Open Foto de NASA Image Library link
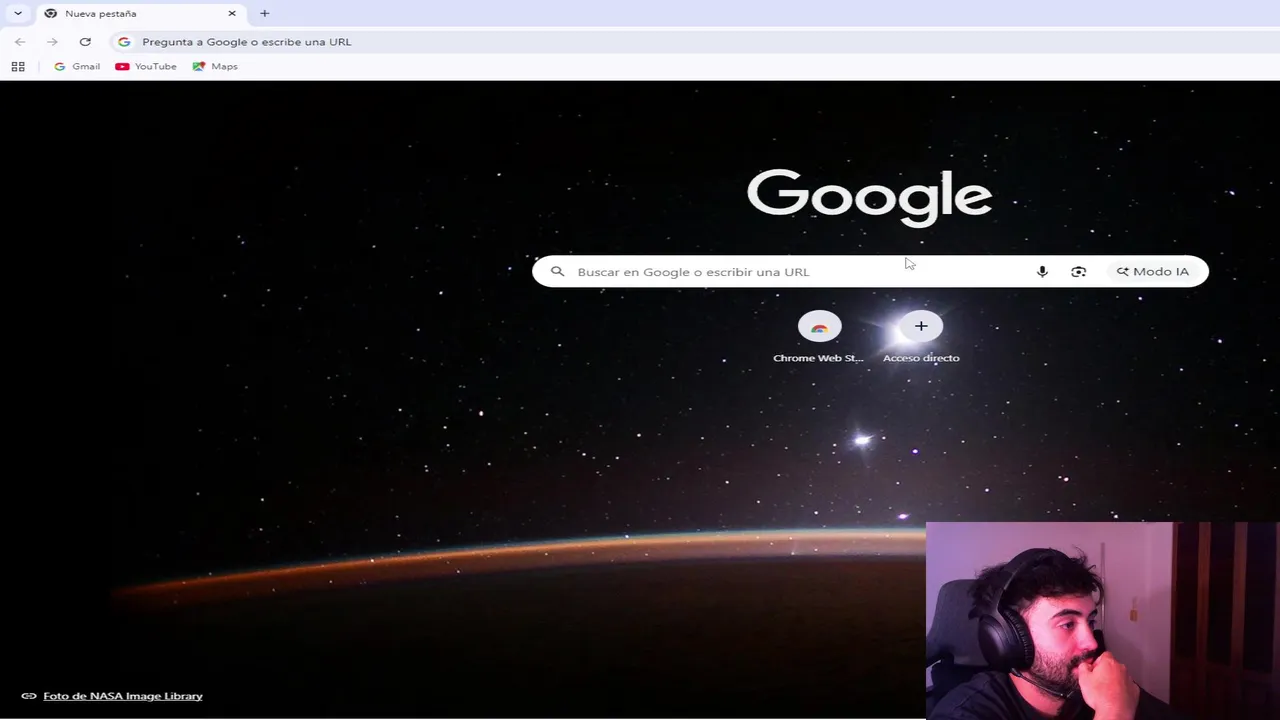This screenshot has height=720, width=1280. pos(123,696)
